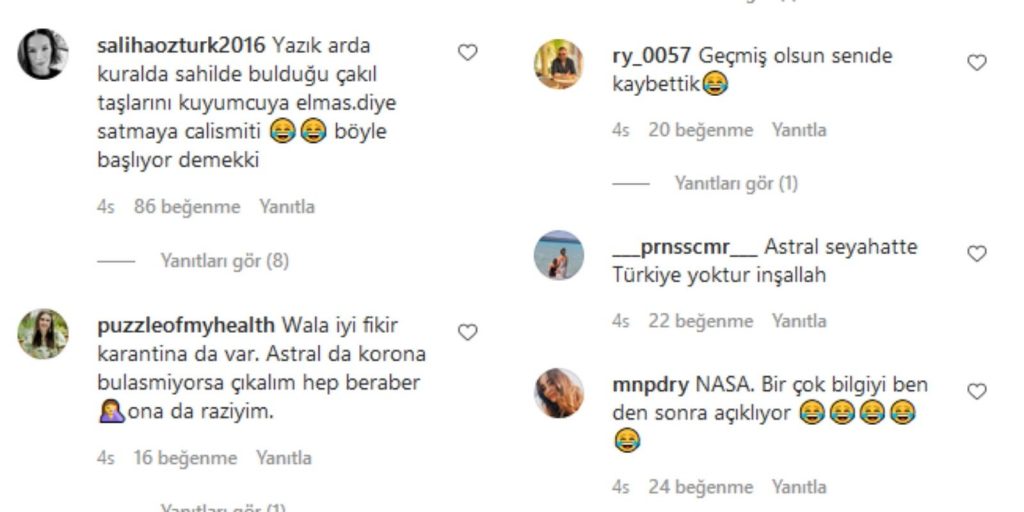Open mnpdry profile picture
The image size is (1024, 512).
(x=559, y=393)
